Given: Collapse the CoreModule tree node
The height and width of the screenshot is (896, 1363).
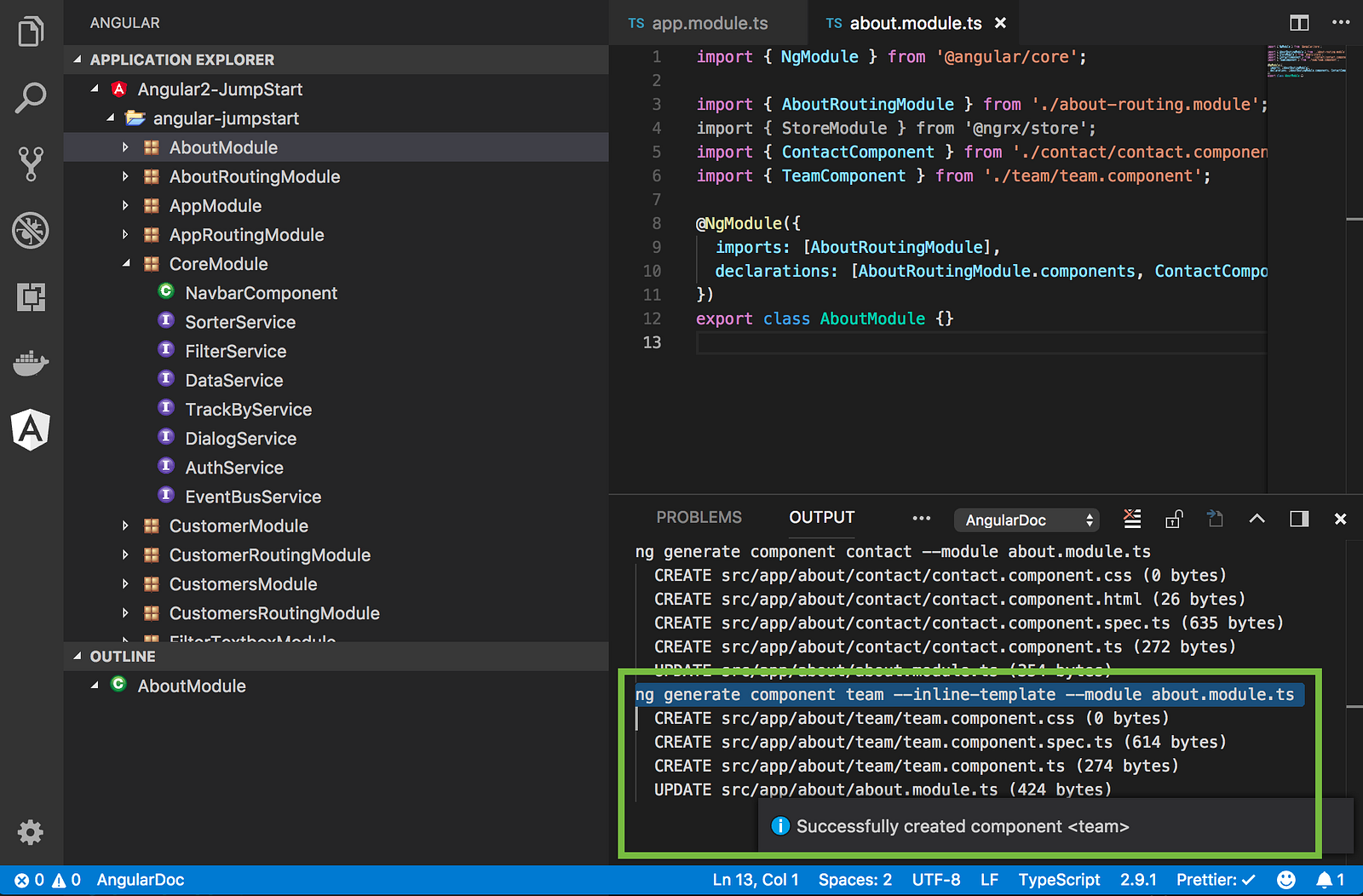Looking at the screenshot, I should coord(126,263).
